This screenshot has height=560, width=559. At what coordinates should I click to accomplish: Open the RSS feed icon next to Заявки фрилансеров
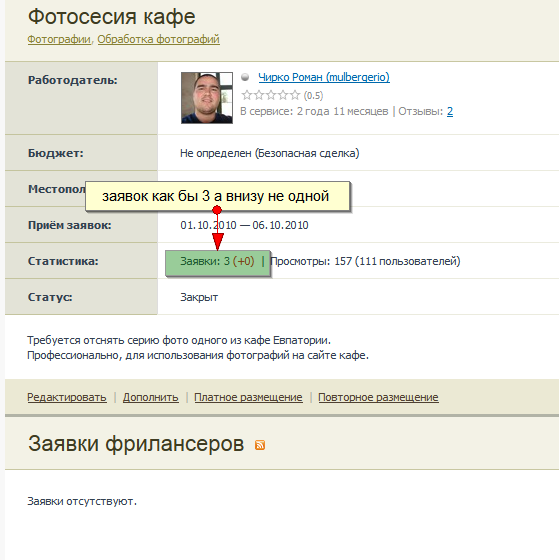click(x=260, y=445)
